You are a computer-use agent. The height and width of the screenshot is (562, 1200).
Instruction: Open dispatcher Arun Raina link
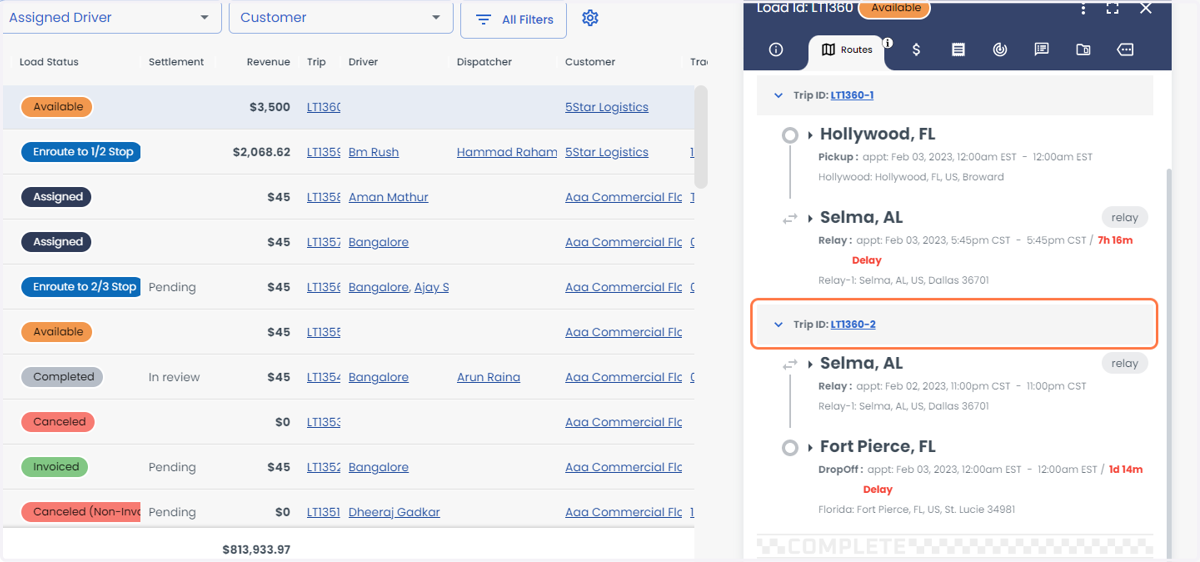coord(488,378)
